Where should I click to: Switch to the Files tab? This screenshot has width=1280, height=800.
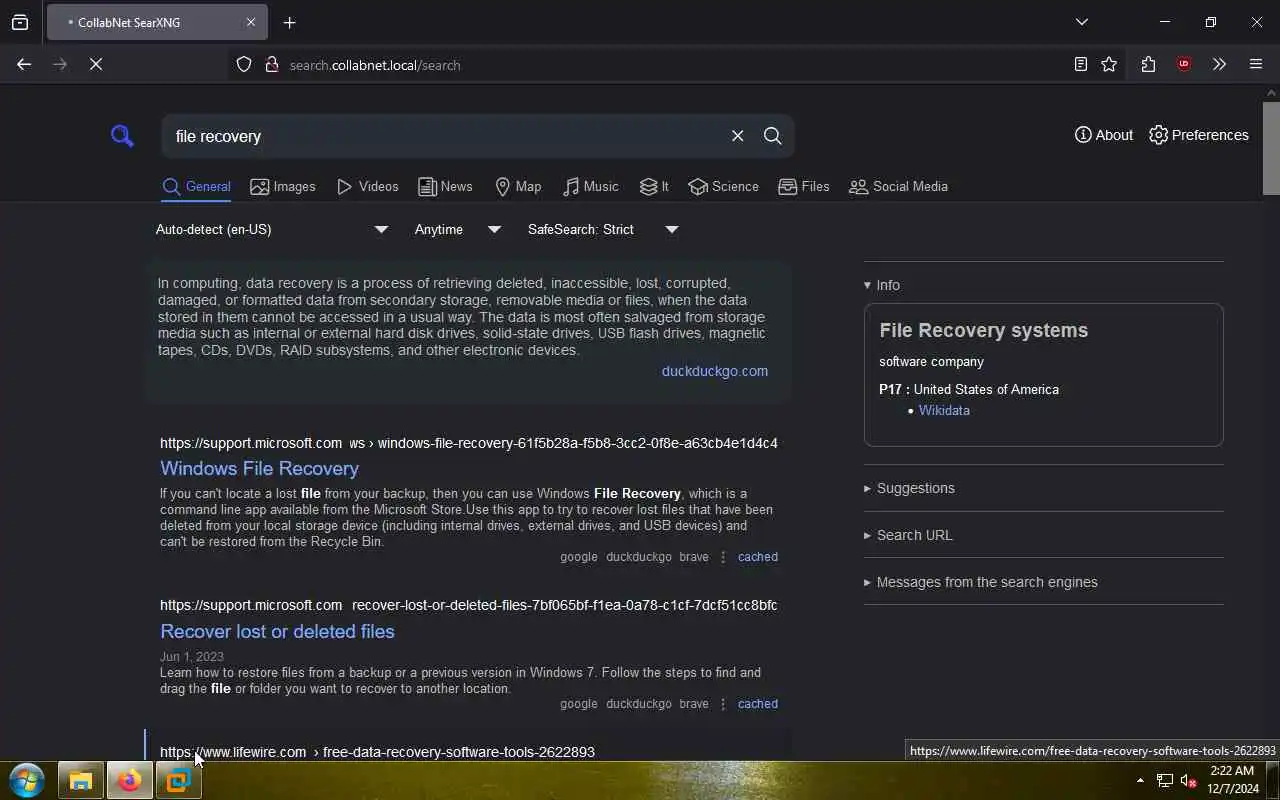pos(804,187)
